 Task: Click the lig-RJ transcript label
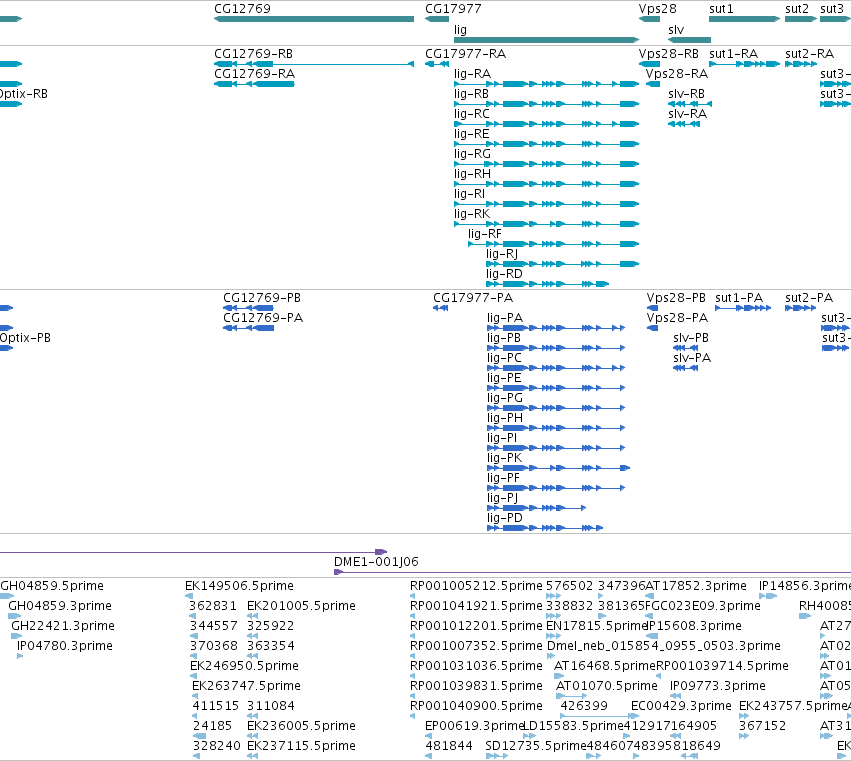click(501, 254)
